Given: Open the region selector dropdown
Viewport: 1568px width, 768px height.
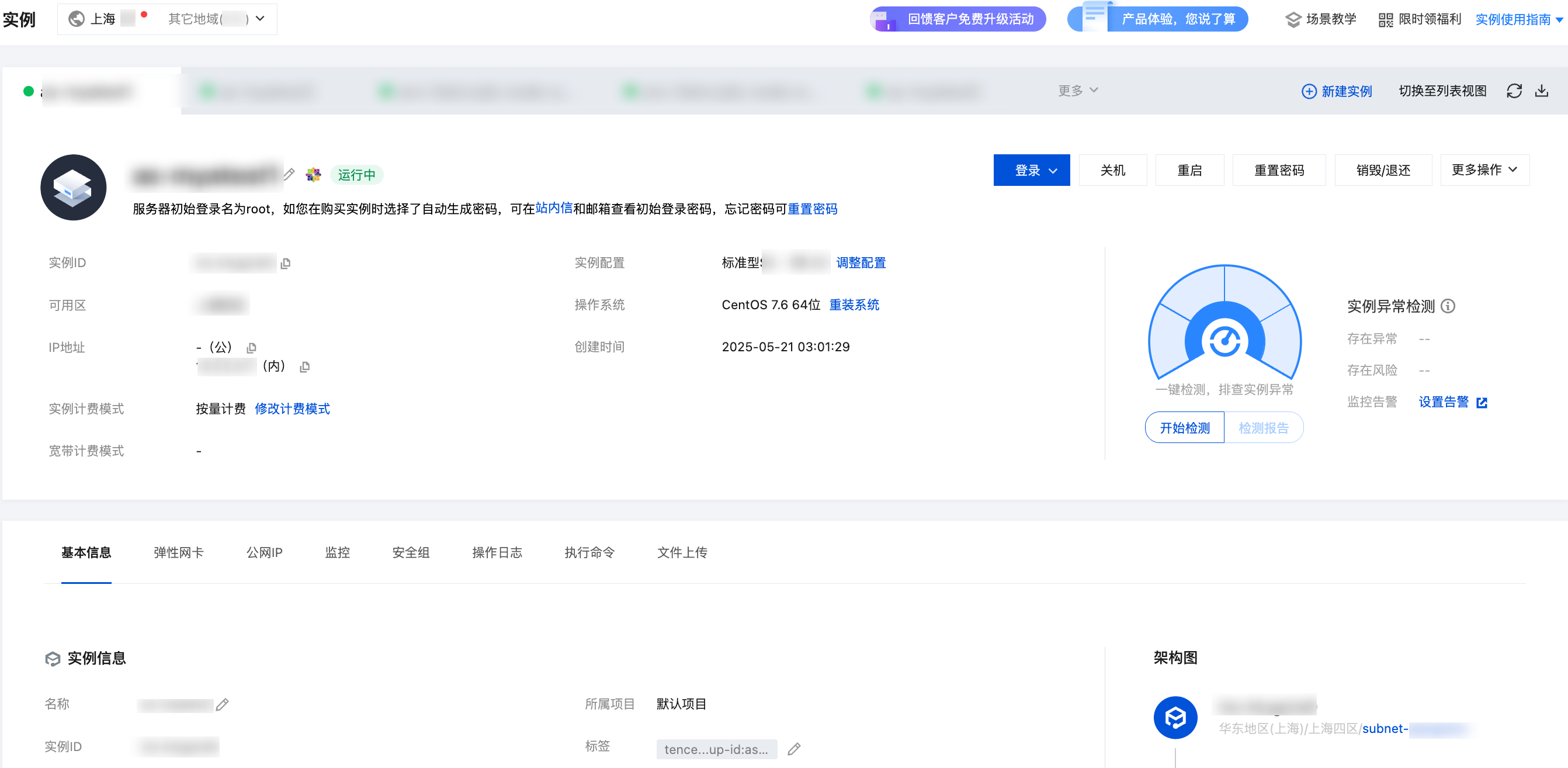Looking at the screenshot, I should [166, 19].
